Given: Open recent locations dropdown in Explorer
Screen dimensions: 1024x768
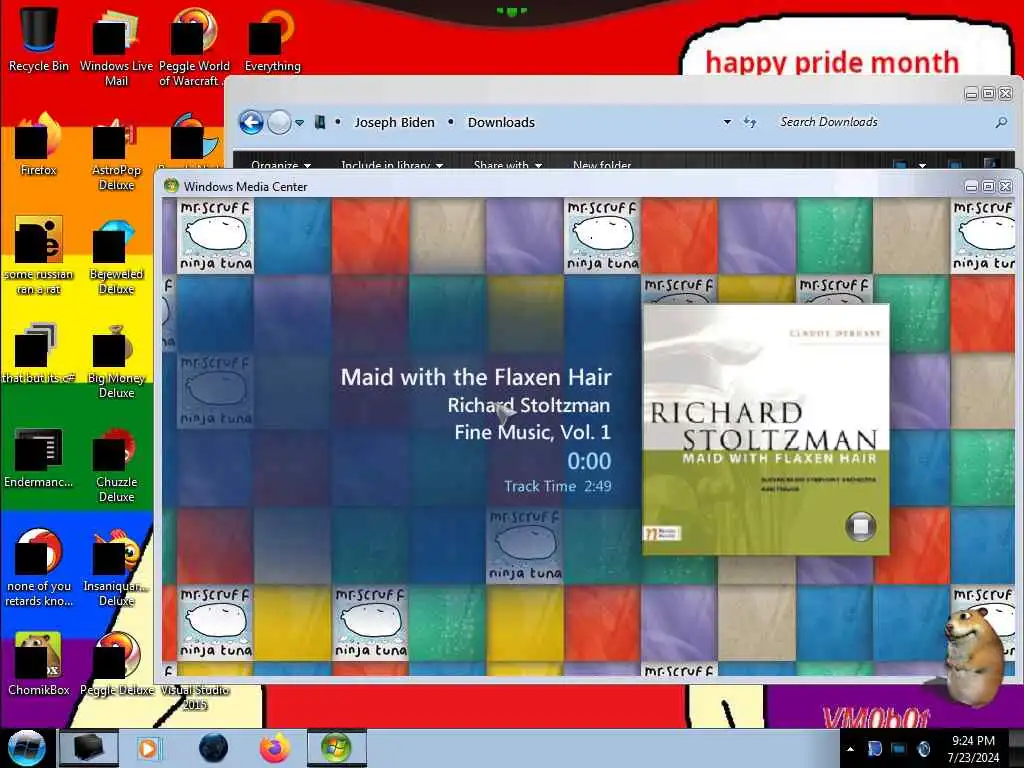Looking at the screenshot, I should coord(299,122).
